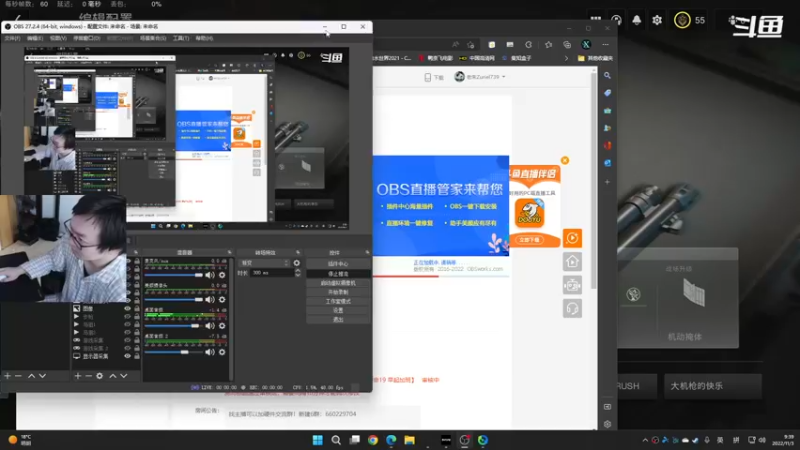The width and height of the screenshot is (800, 450).
Task: Adjust the 麦克风/Aux volume slider
Action: point(173,275)
